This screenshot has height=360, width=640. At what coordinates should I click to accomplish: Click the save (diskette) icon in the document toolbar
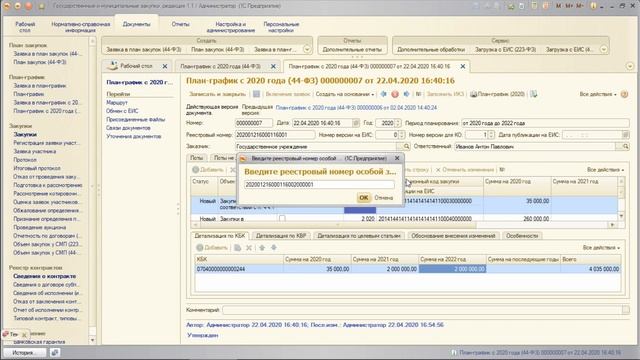[x=256, y=94]
